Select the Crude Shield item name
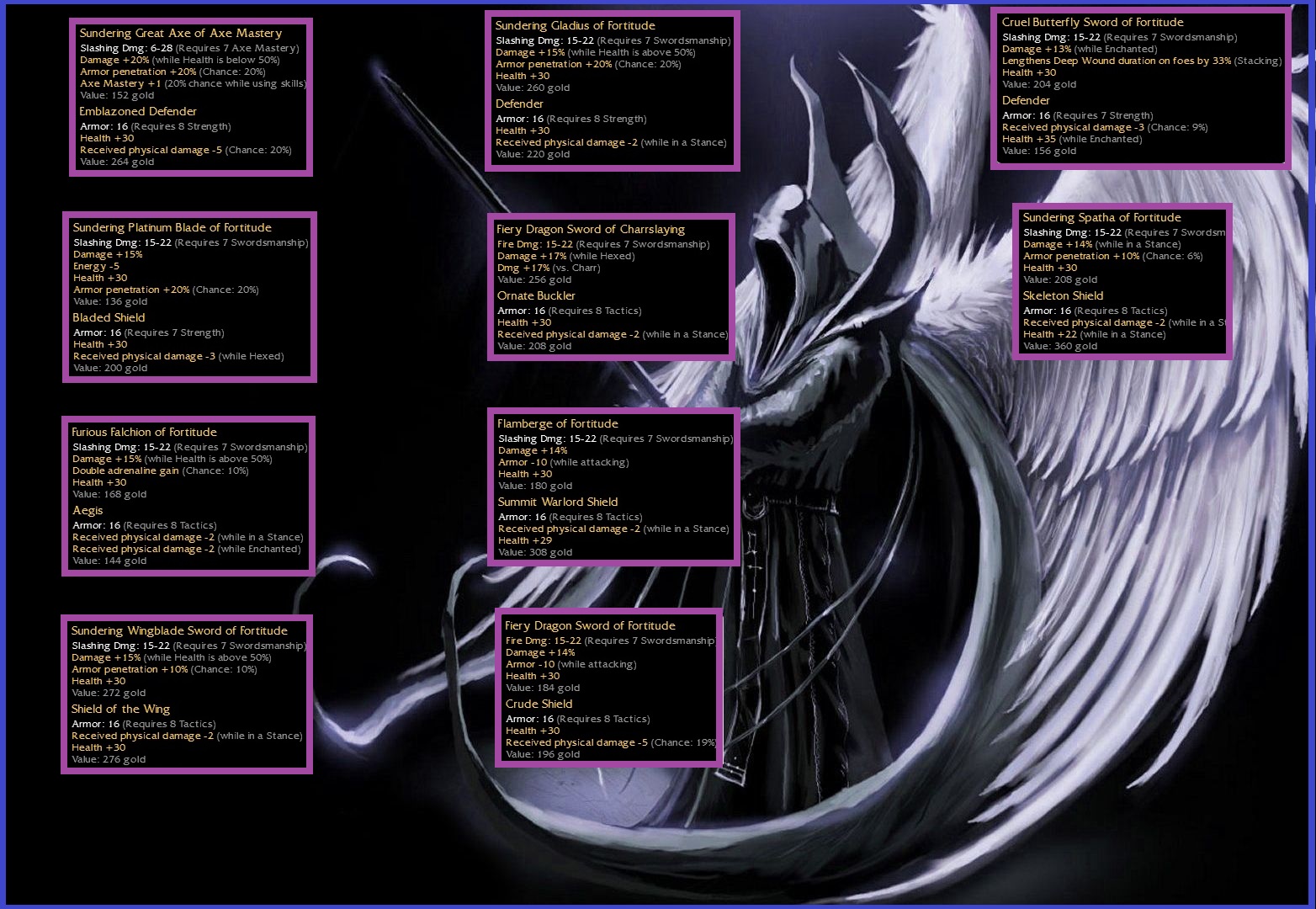This screenshot has height=909, width=1316. point(539,704)
